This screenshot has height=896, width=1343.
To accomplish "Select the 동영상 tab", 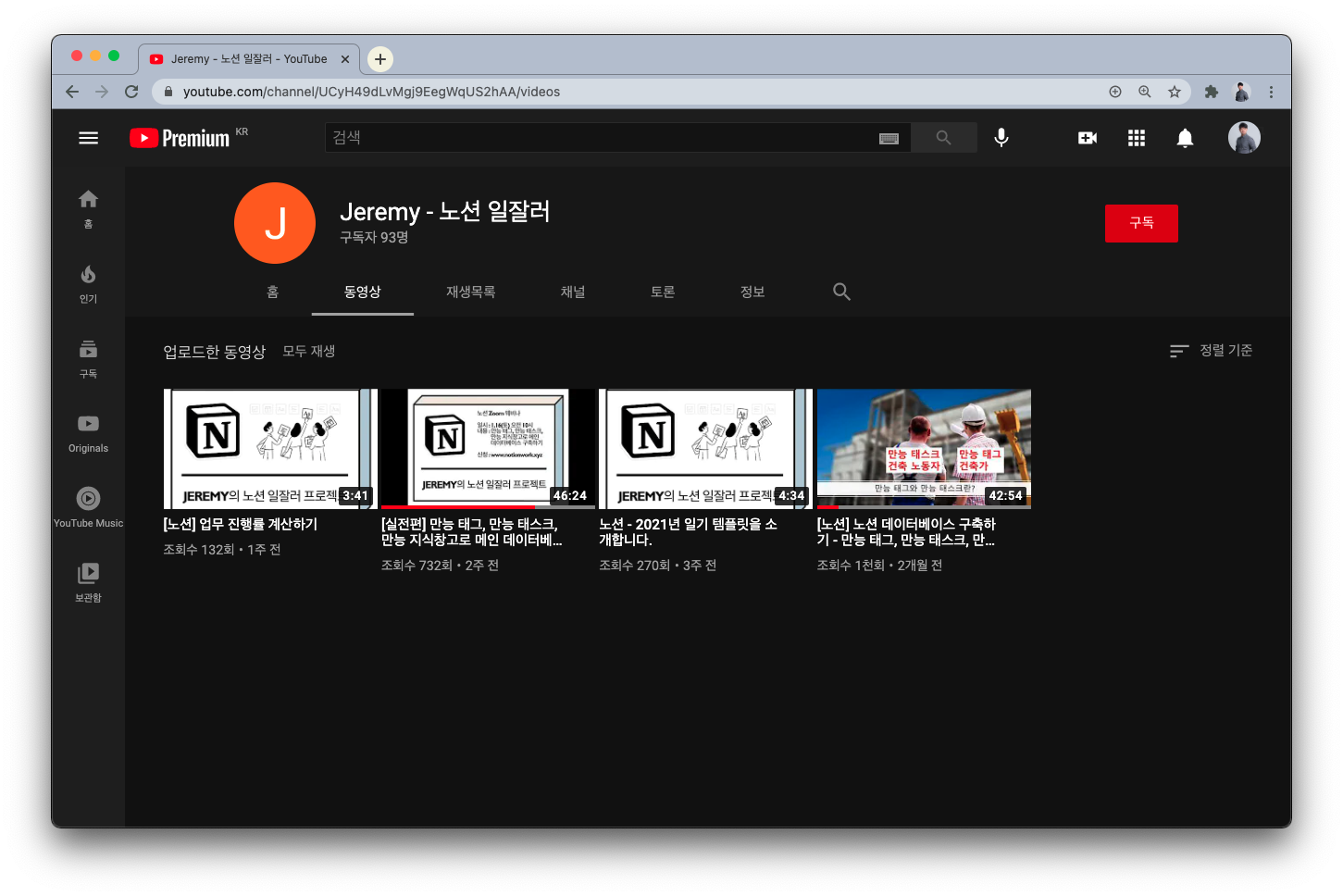I will tap(362, 292).
